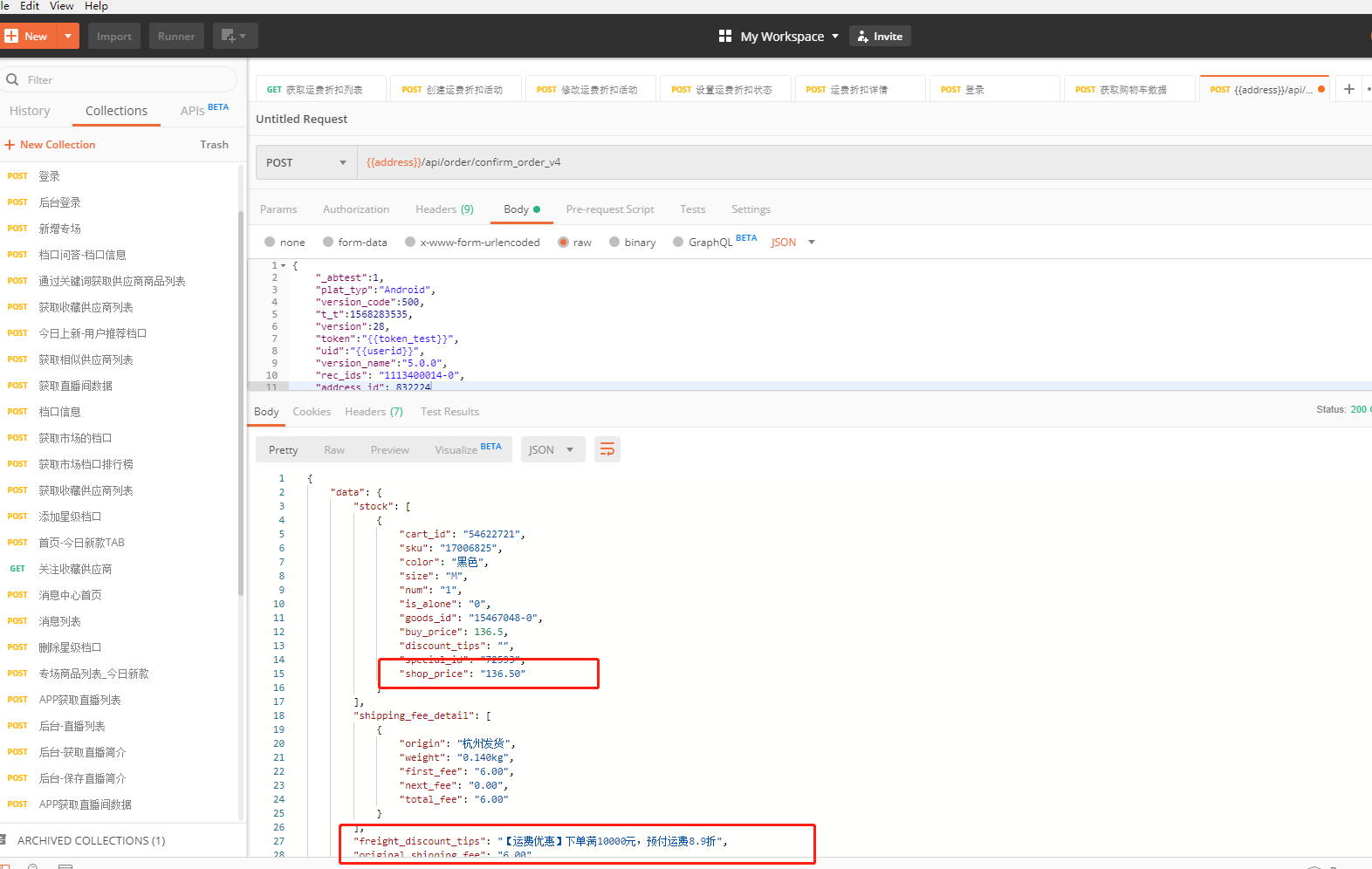
Task: Click the unsaved dot on the active request tab
Action: point(1321,89)
